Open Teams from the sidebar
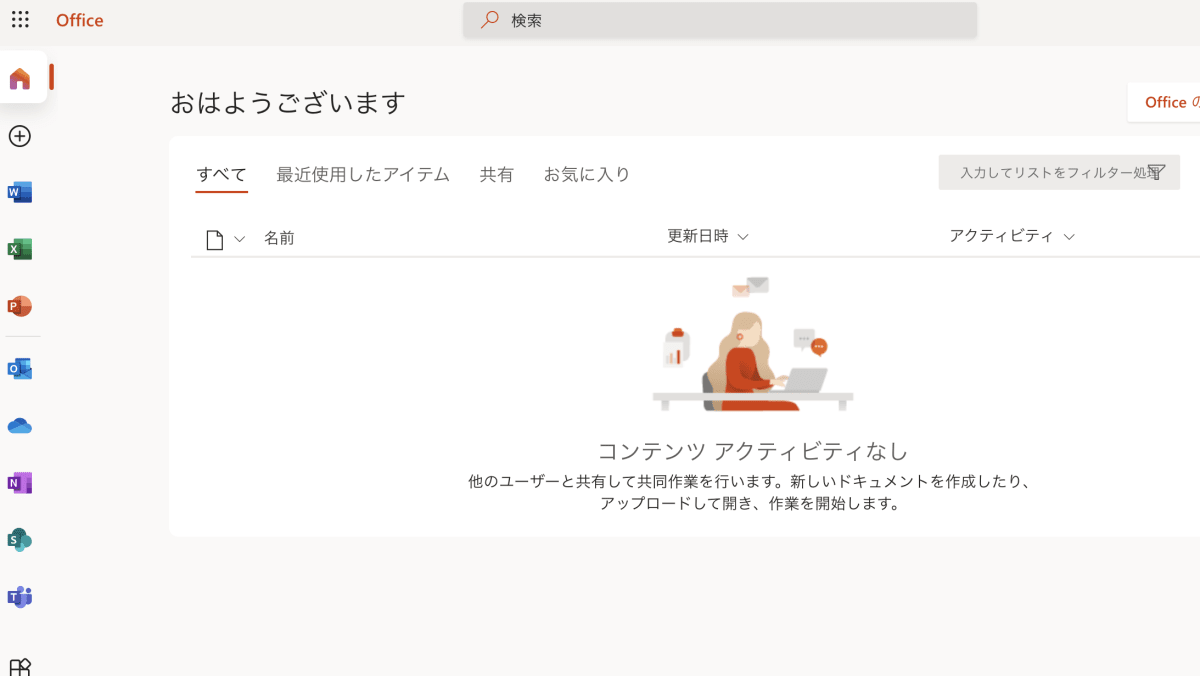Screen dimensions: 1200x676 (20, 597)
